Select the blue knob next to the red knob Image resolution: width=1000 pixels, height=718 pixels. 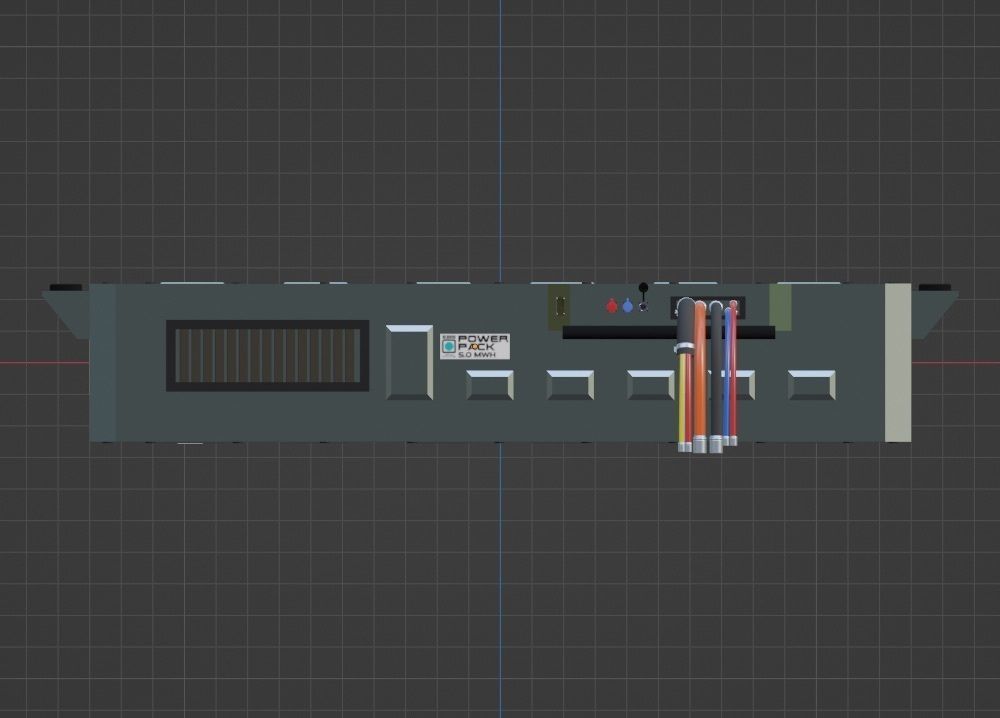pos(628,306)
